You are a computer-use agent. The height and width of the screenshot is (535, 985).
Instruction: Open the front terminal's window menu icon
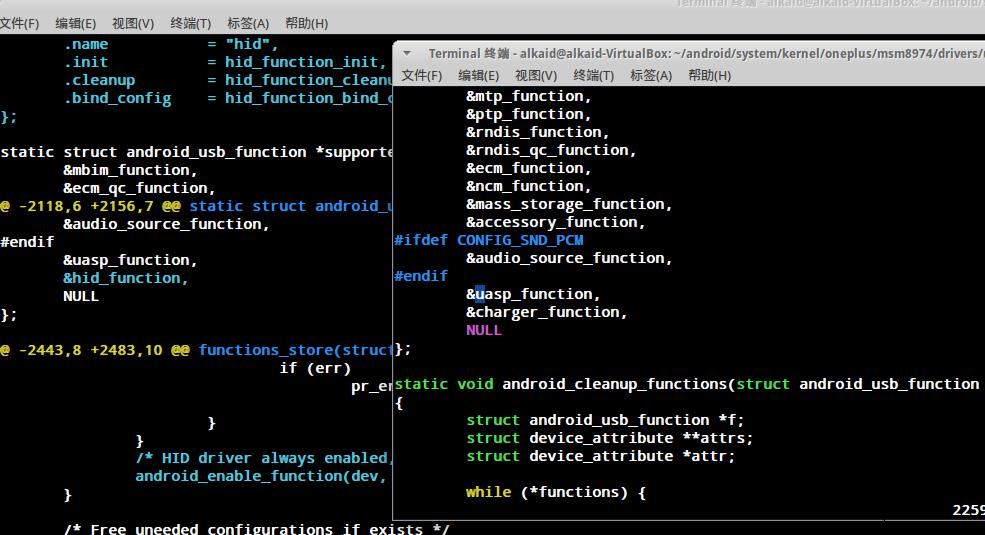[409, 54]
